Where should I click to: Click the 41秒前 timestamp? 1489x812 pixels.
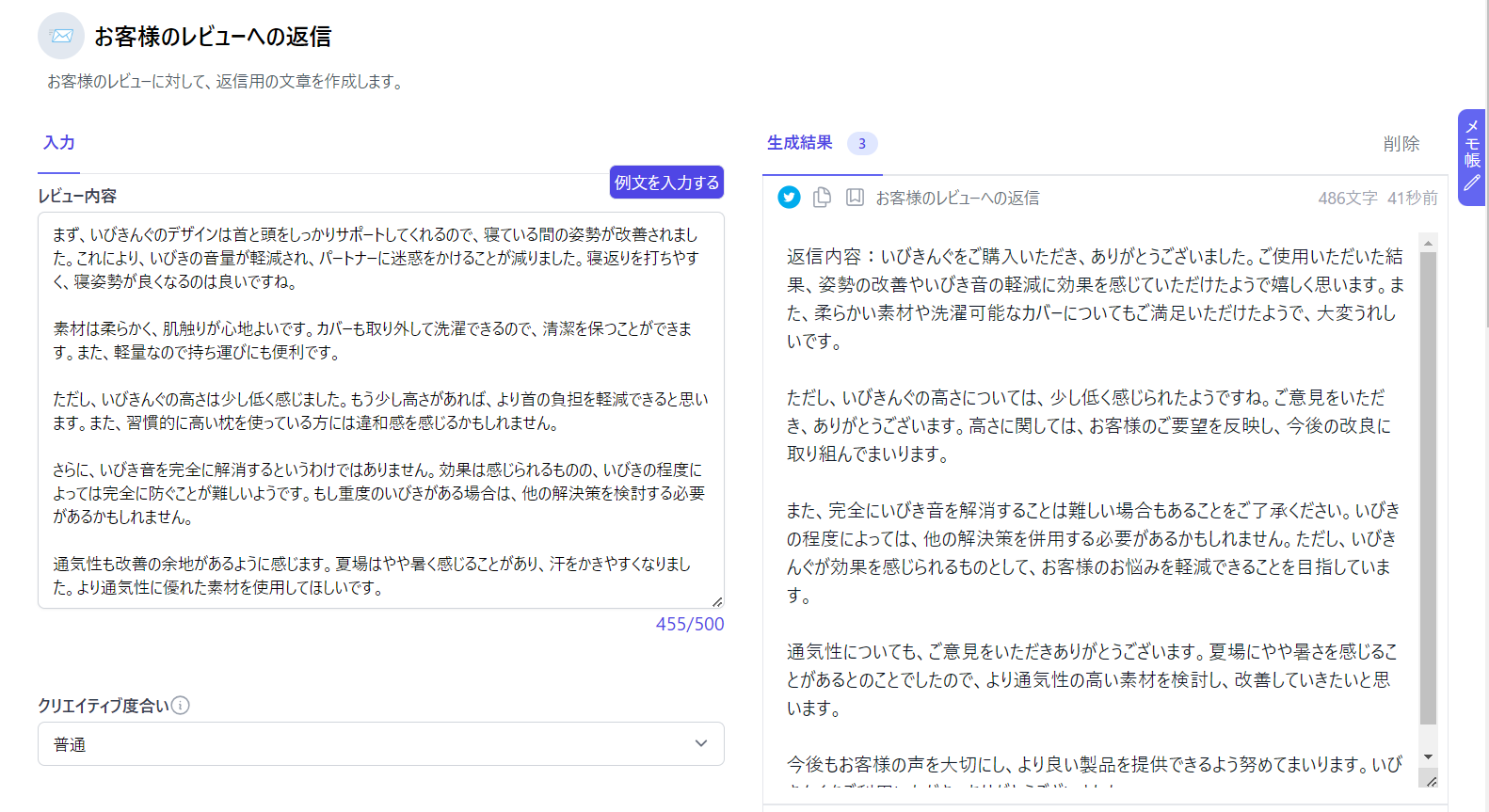coord(1413,198)
